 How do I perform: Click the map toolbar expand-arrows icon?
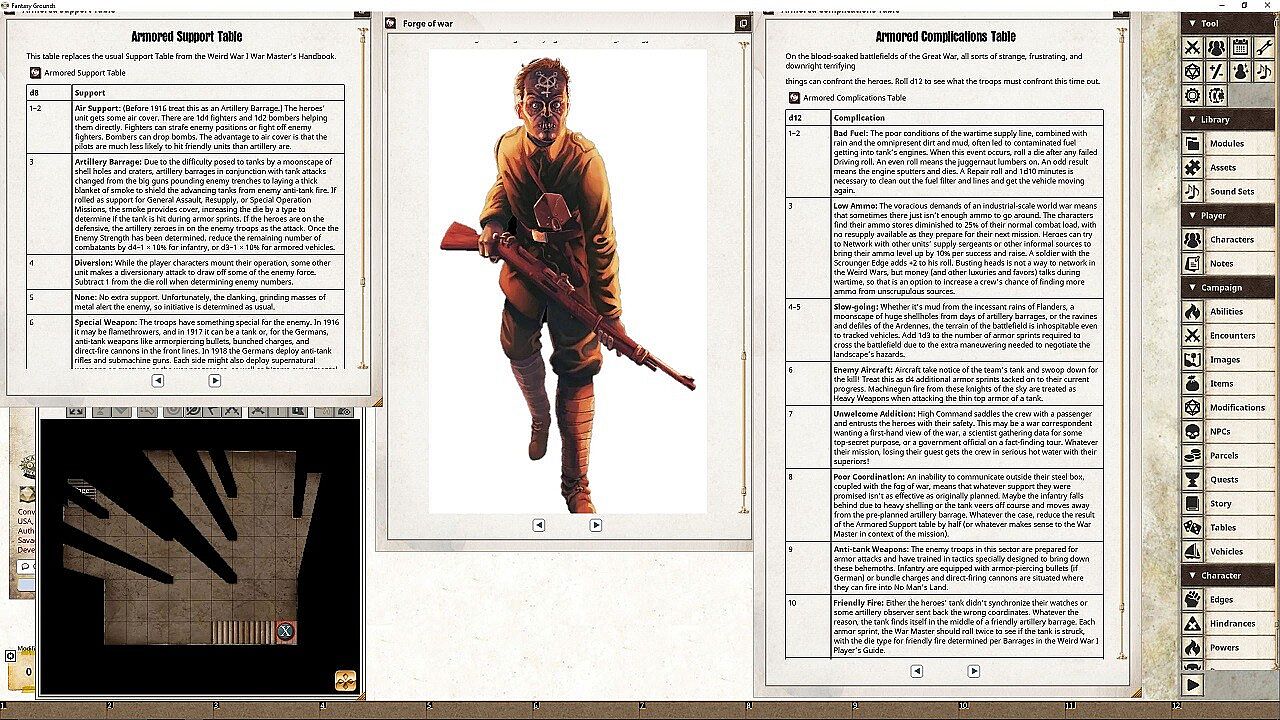pos(76,410)
